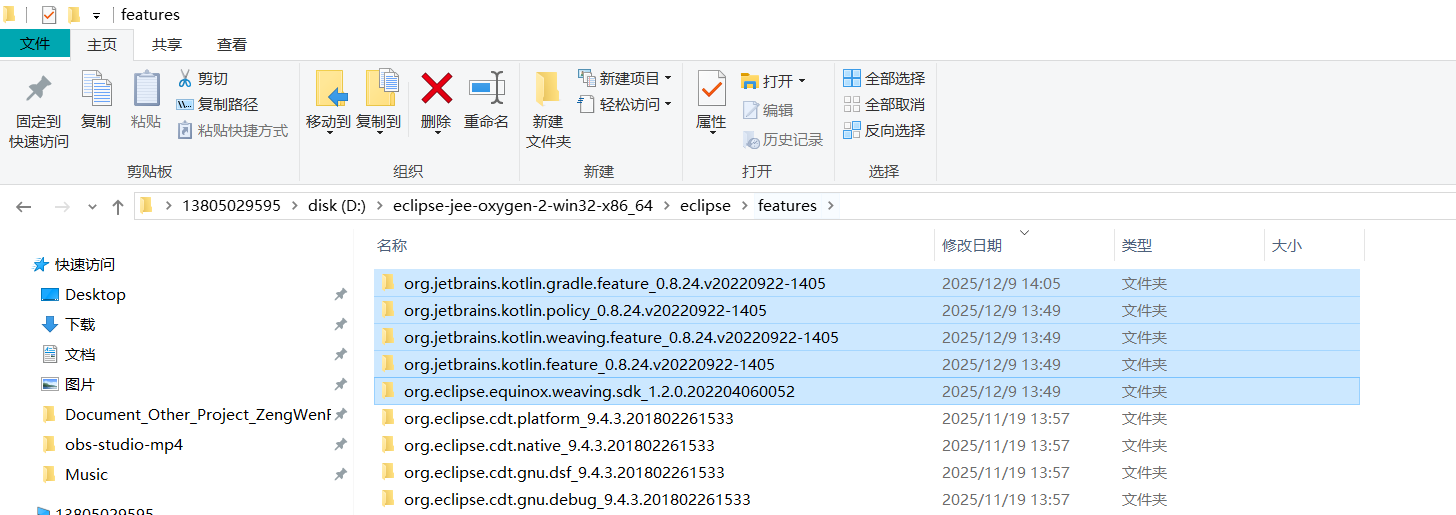Screen dimensions: 1456x515
Task: Click the pin icon beside Desktop
Action: pyautogui.click(x=340, y=295)
